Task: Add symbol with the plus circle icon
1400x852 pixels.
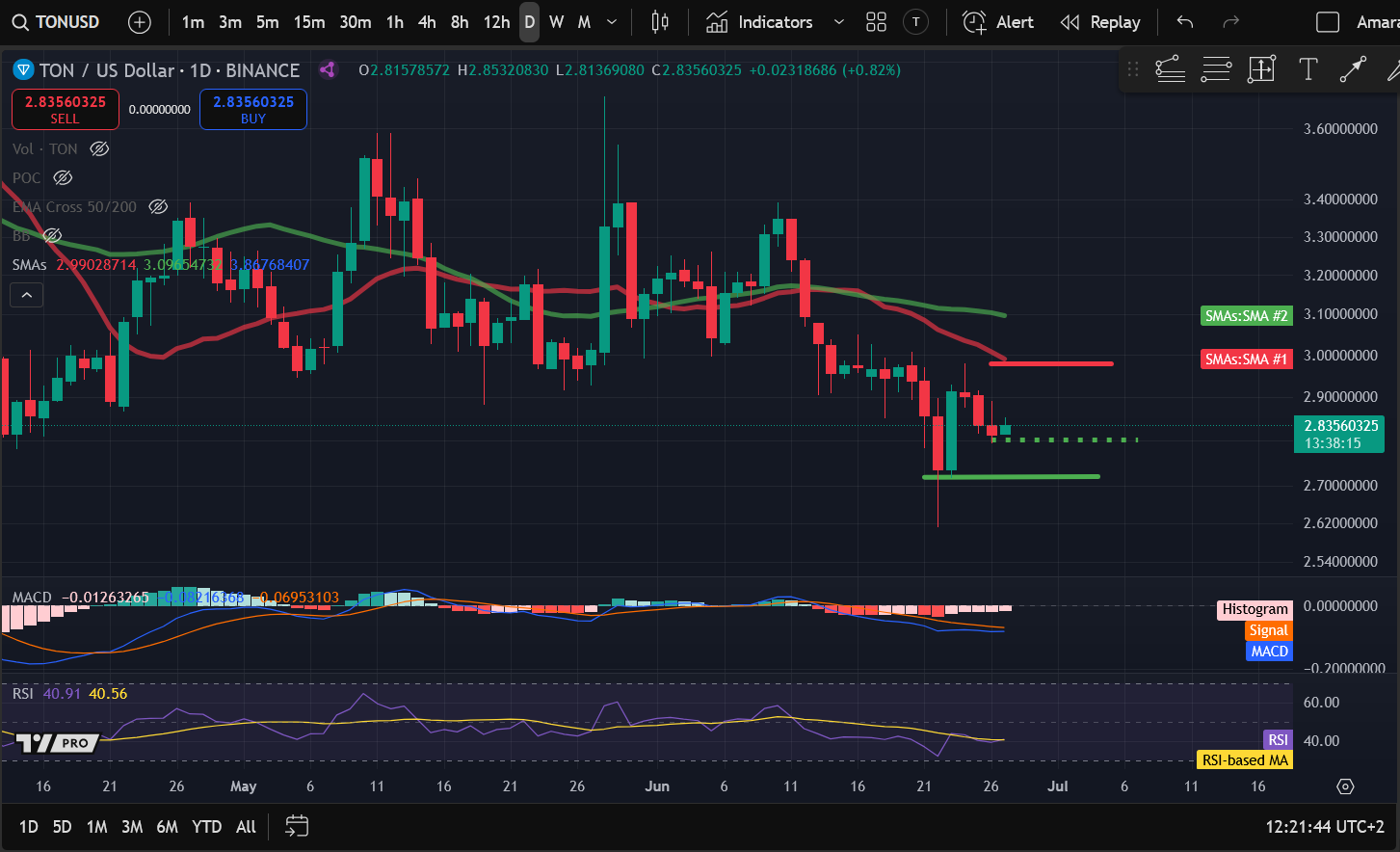Action: [x=140, y=22]
